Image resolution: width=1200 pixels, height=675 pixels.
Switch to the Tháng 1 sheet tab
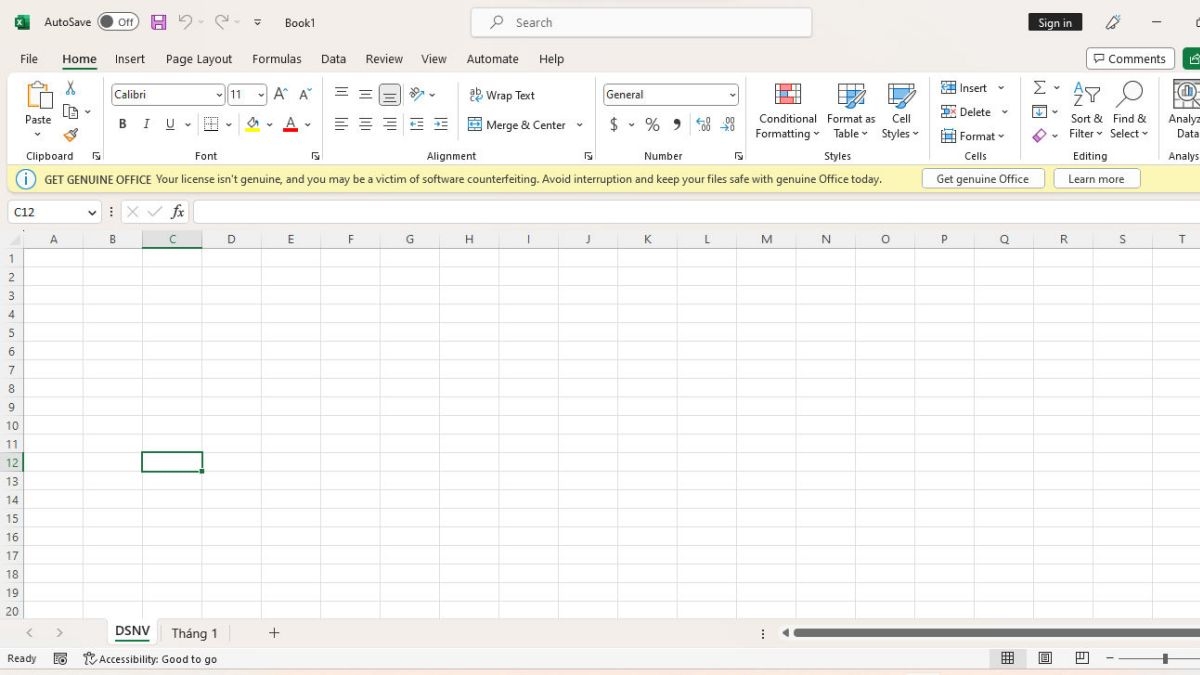(194, 633)
